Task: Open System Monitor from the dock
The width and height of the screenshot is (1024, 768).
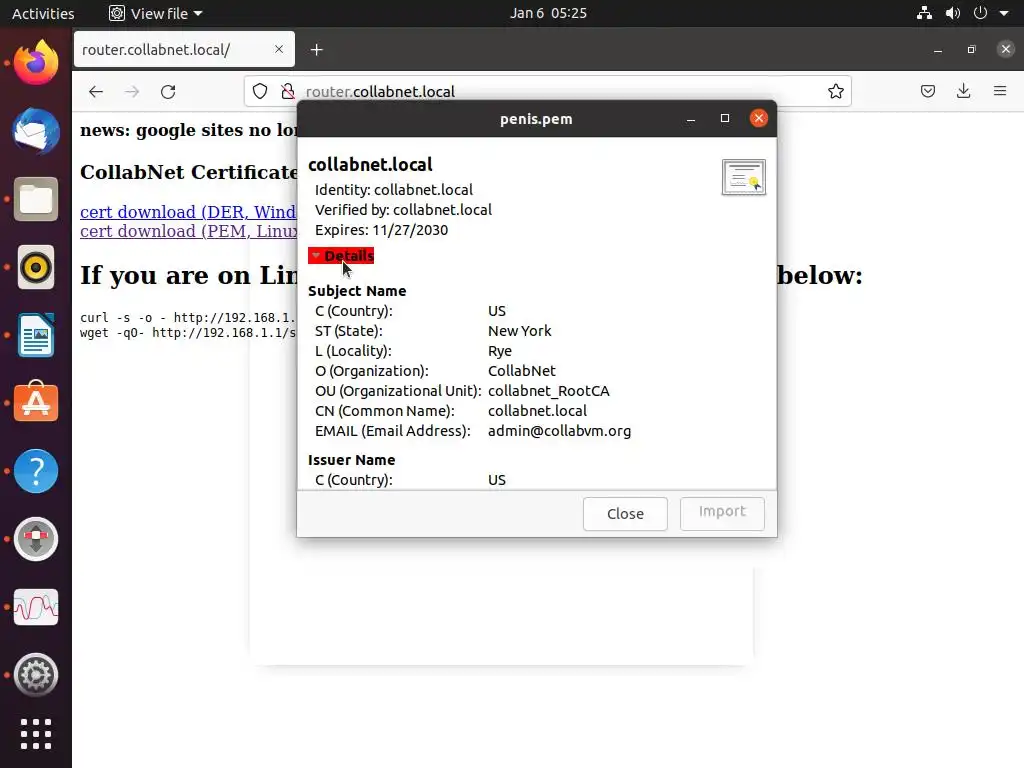Action: click(36, 607)
